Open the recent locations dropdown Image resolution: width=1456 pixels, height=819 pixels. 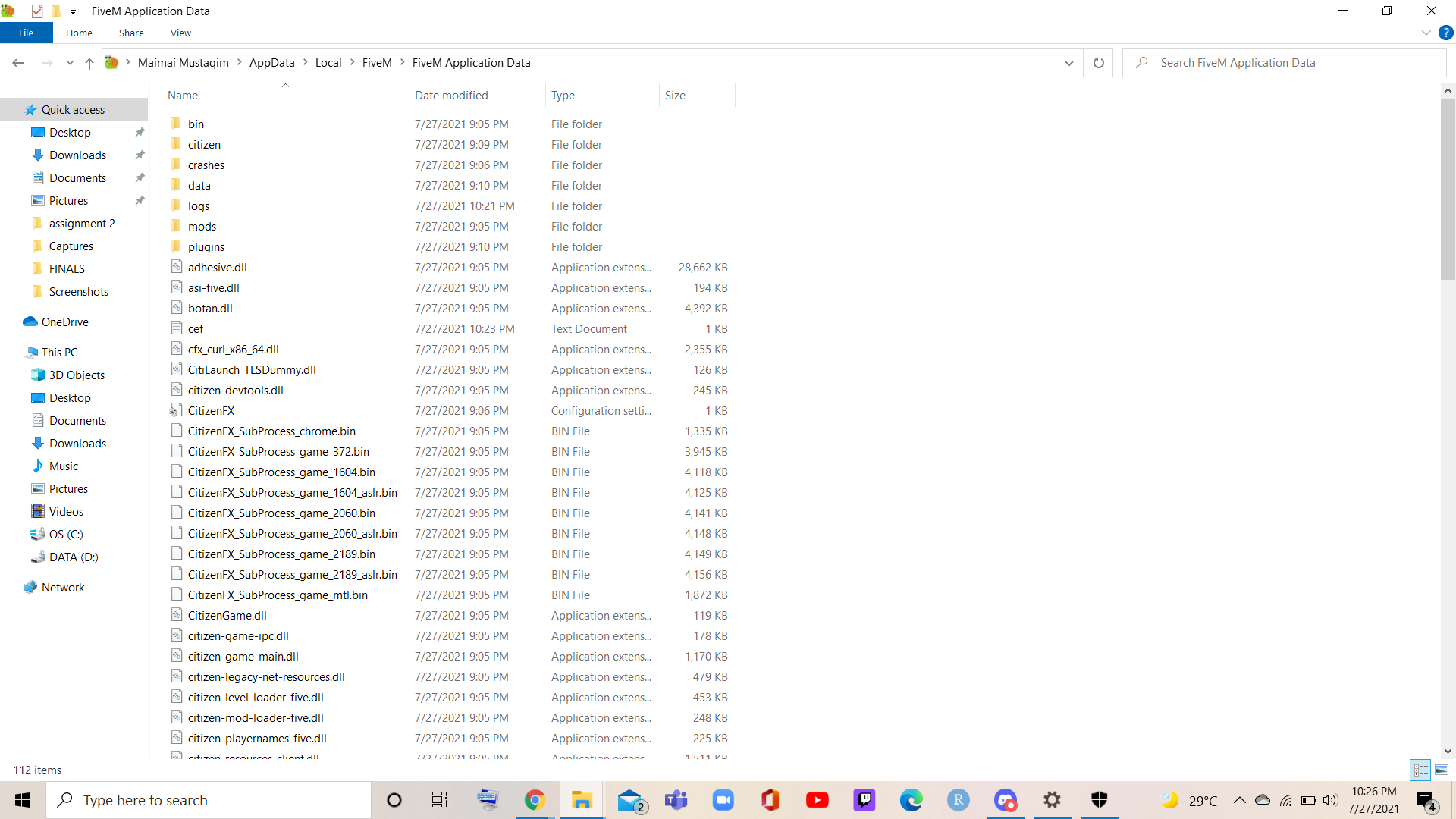pos(69,64)
